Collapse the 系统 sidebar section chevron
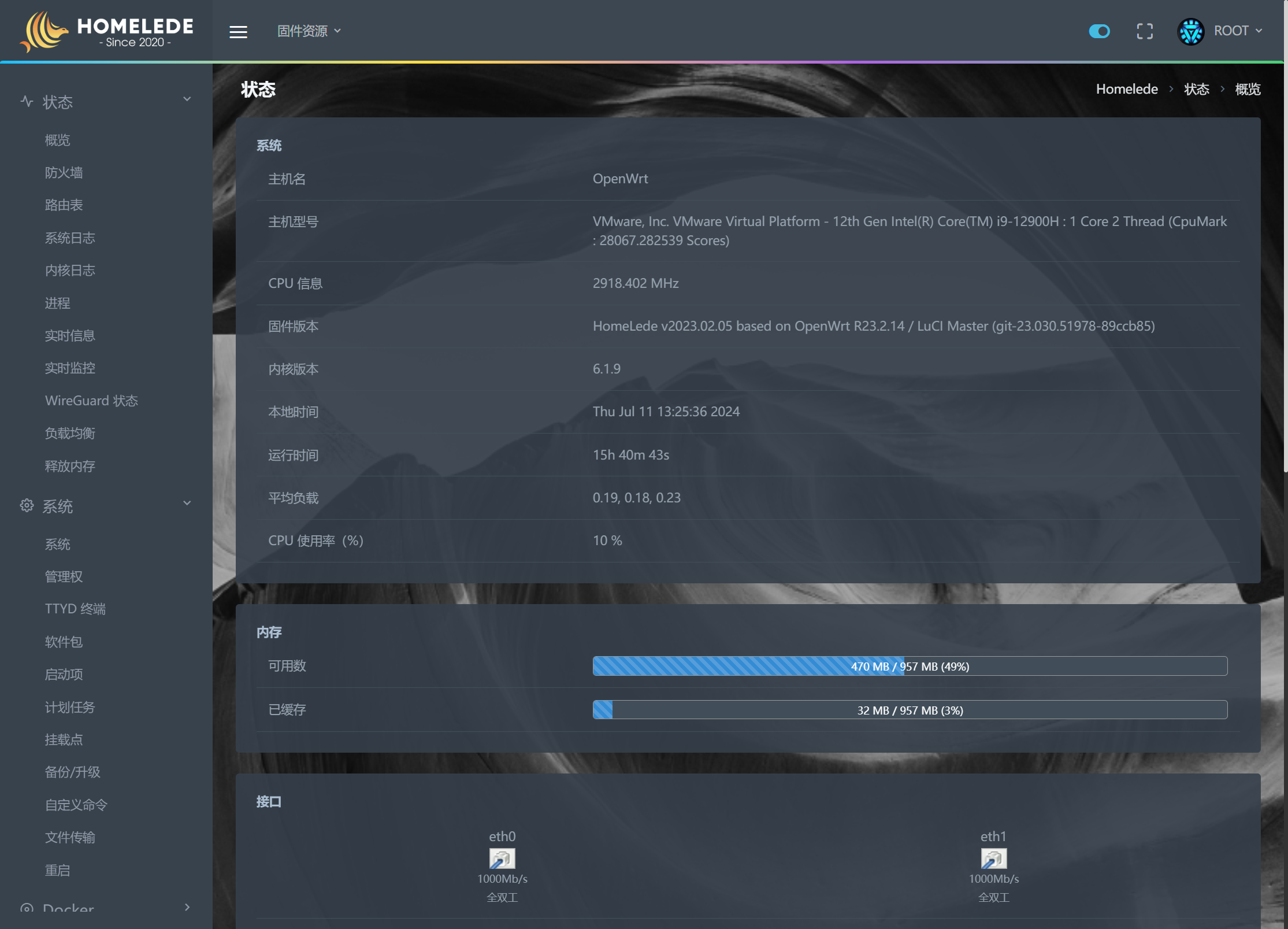1288x929 pixels. [187, 503]
